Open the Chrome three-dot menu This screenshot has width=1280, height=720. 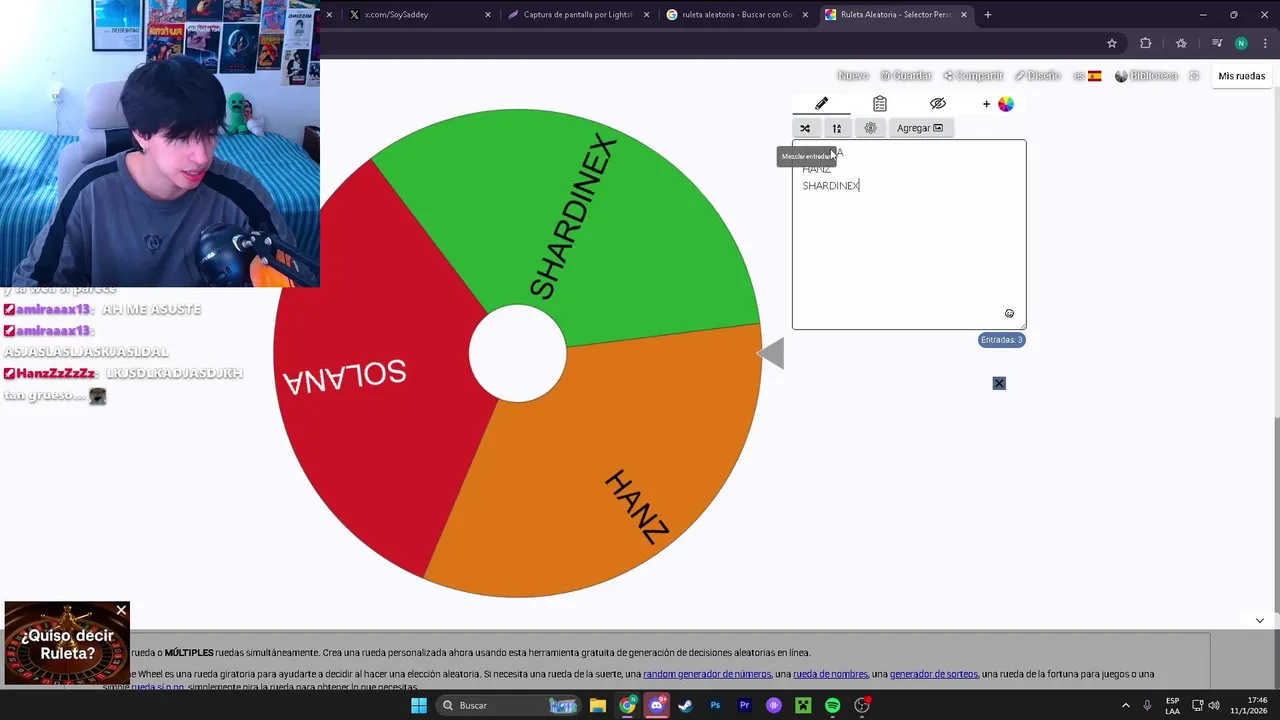[x=1266, y=43]
